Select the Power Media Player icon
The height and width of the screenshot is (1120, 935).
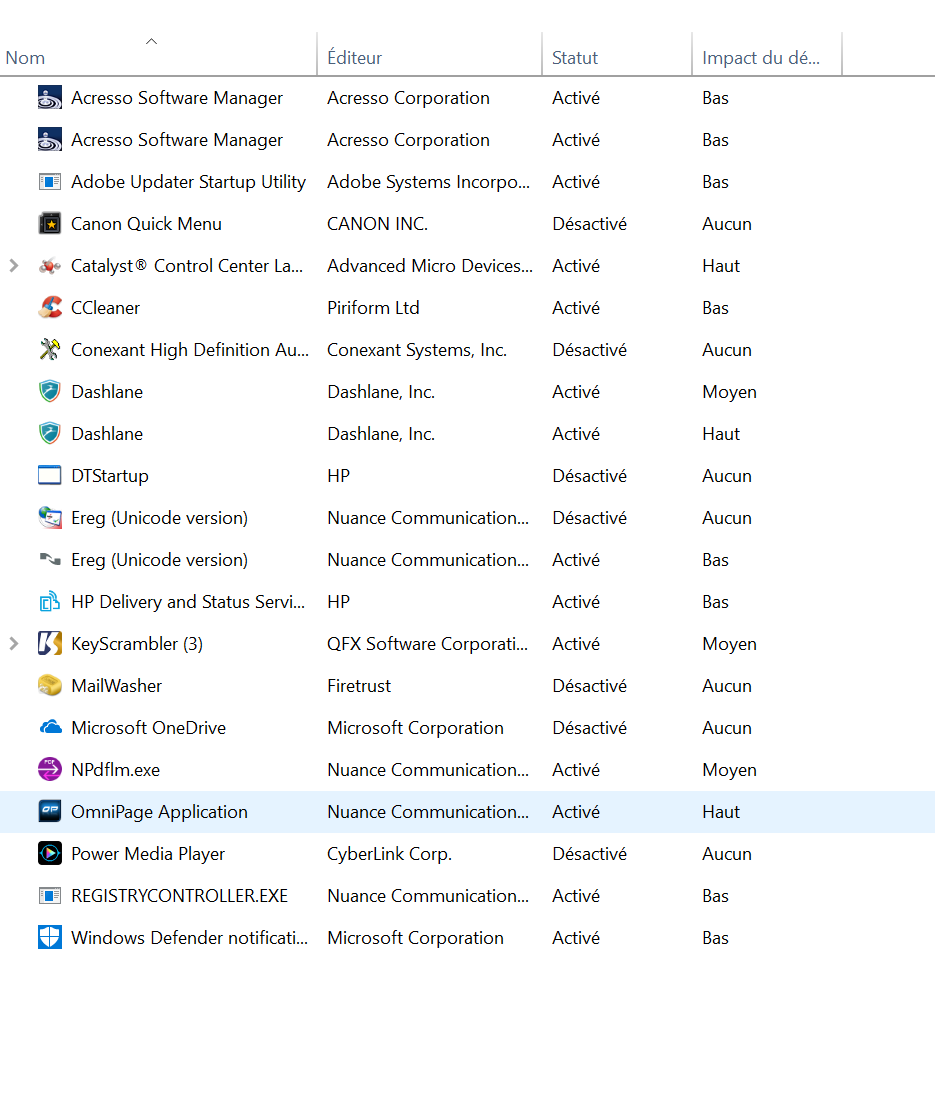49,854
